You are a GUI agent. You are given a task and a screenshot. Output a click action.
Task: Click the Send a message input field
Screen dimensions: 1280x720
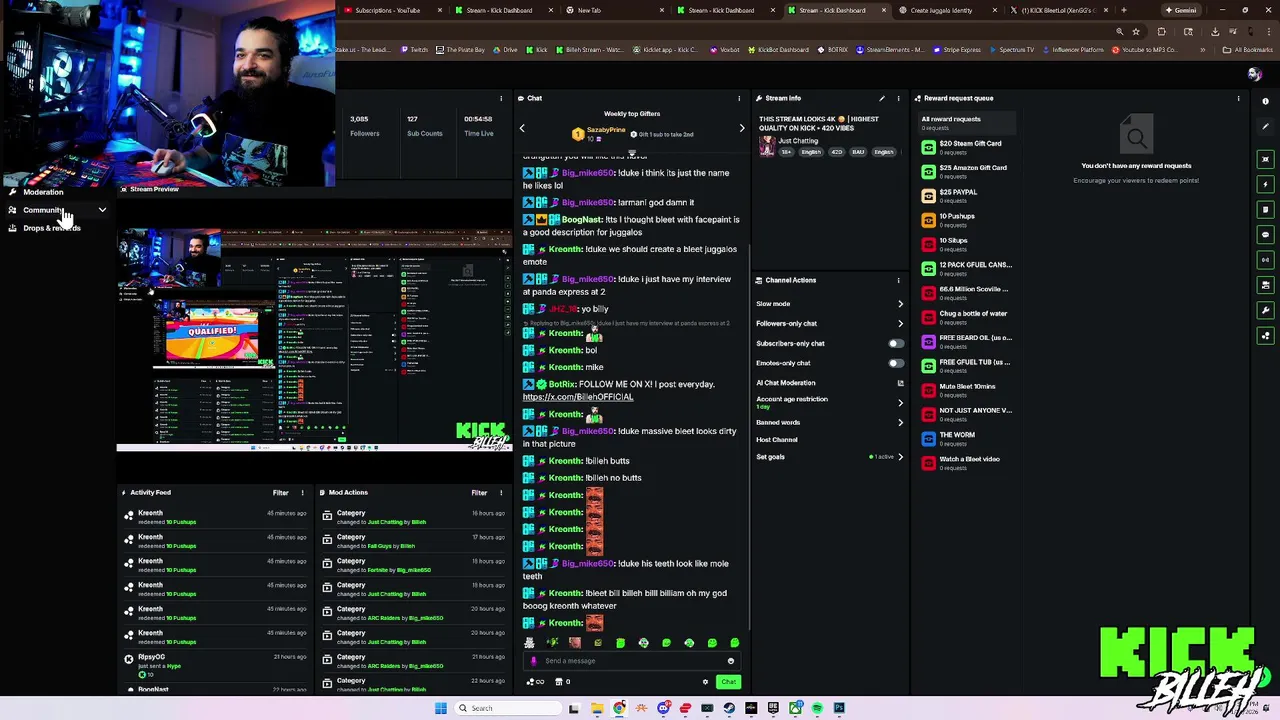(x=630, y=661)
